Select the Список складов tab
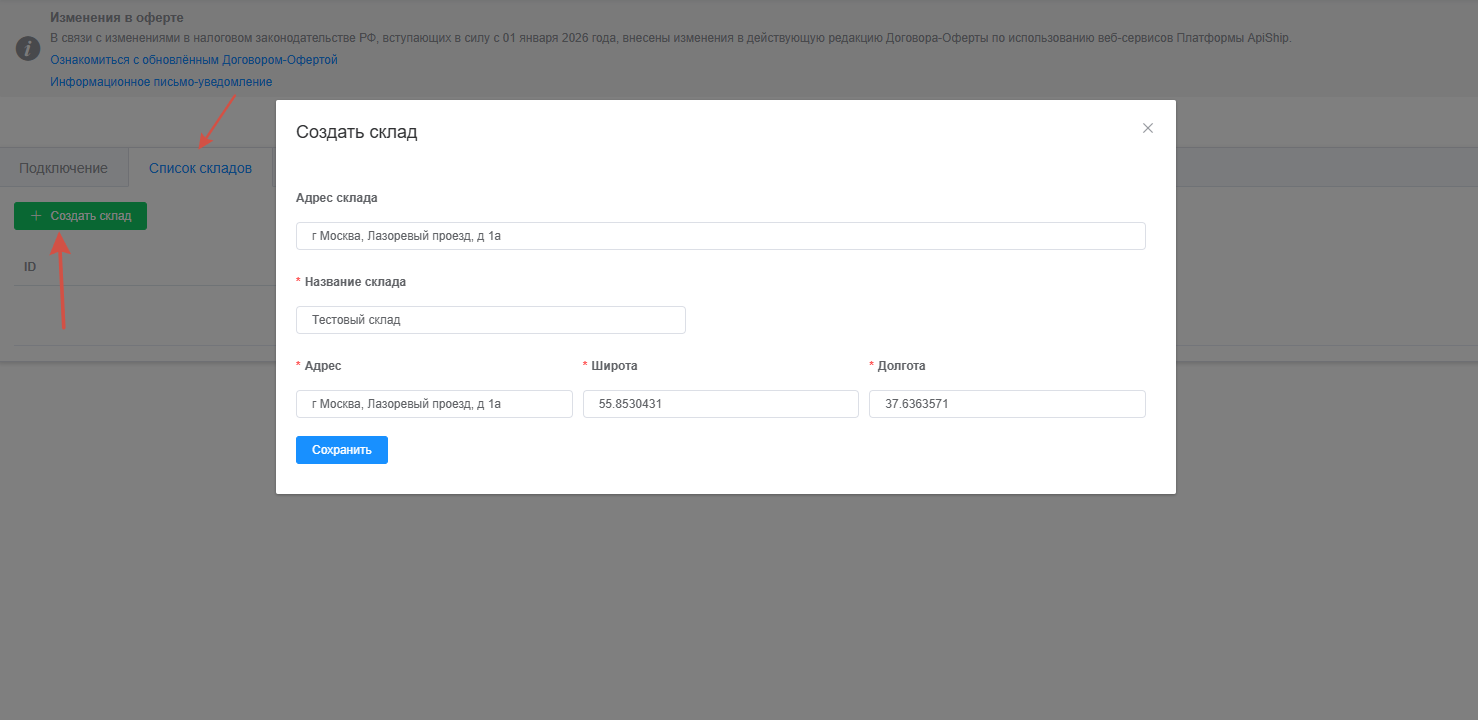1478x720 pixels. pos(200,168)
